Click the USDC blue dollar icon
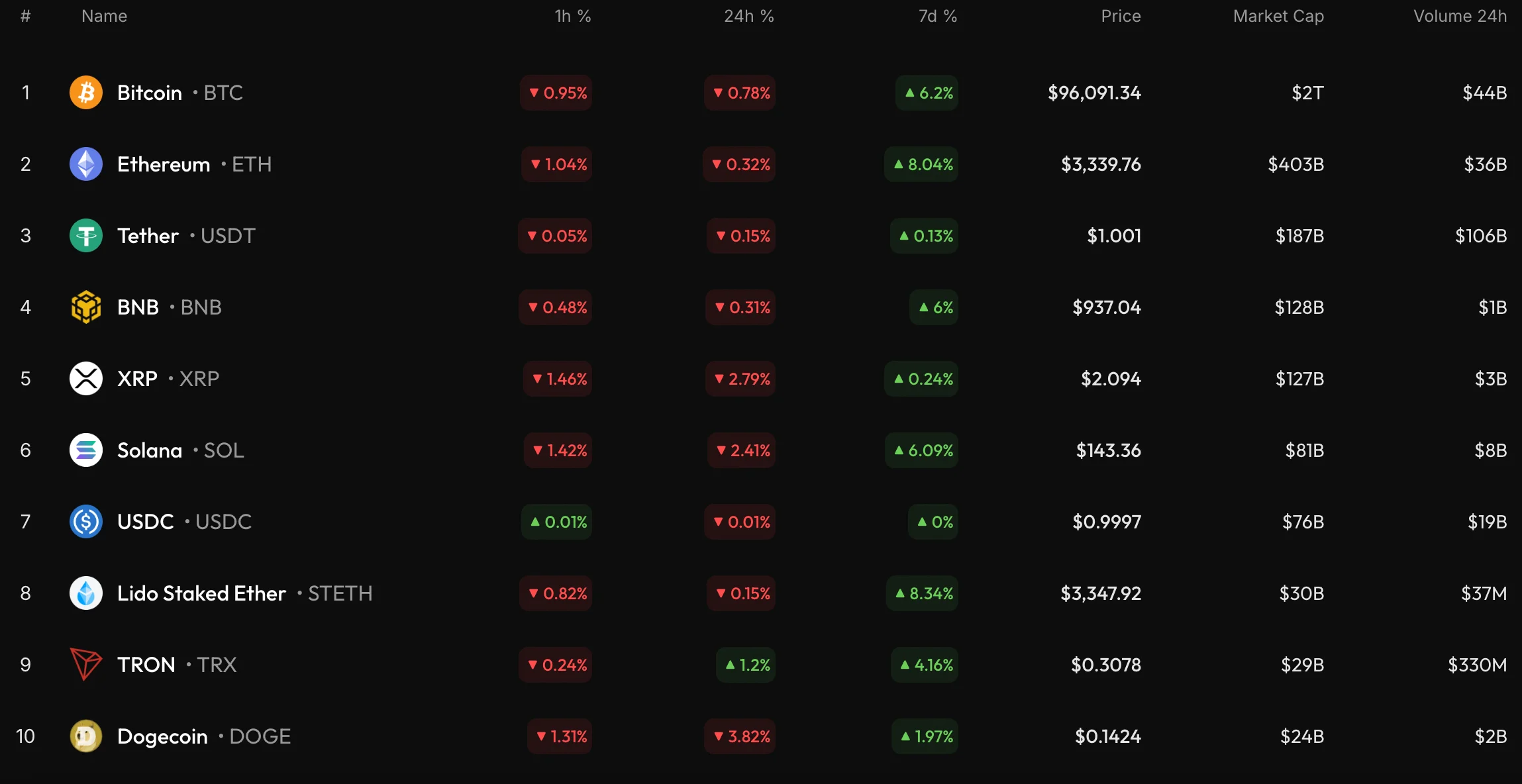This screenshot has height=784, width=1522. [x=86, y=522]
